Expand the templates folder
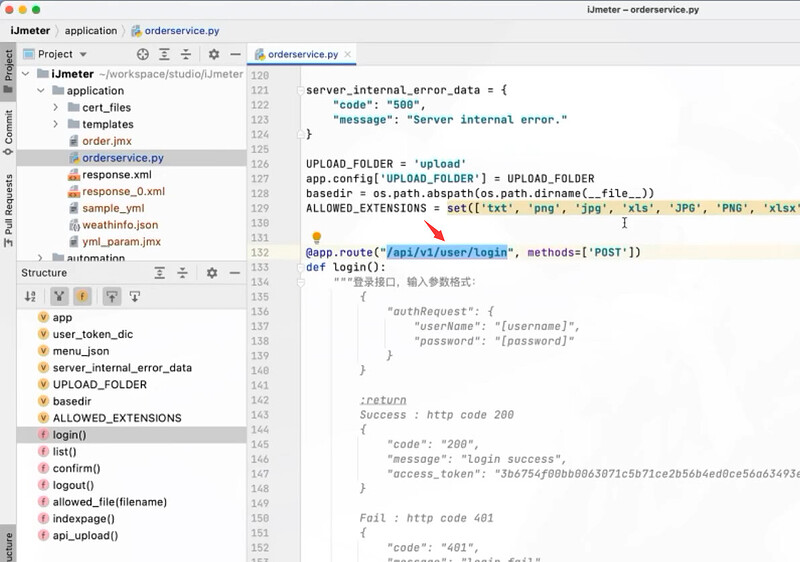The image size is (800, 562). click(x=56, y=124)
